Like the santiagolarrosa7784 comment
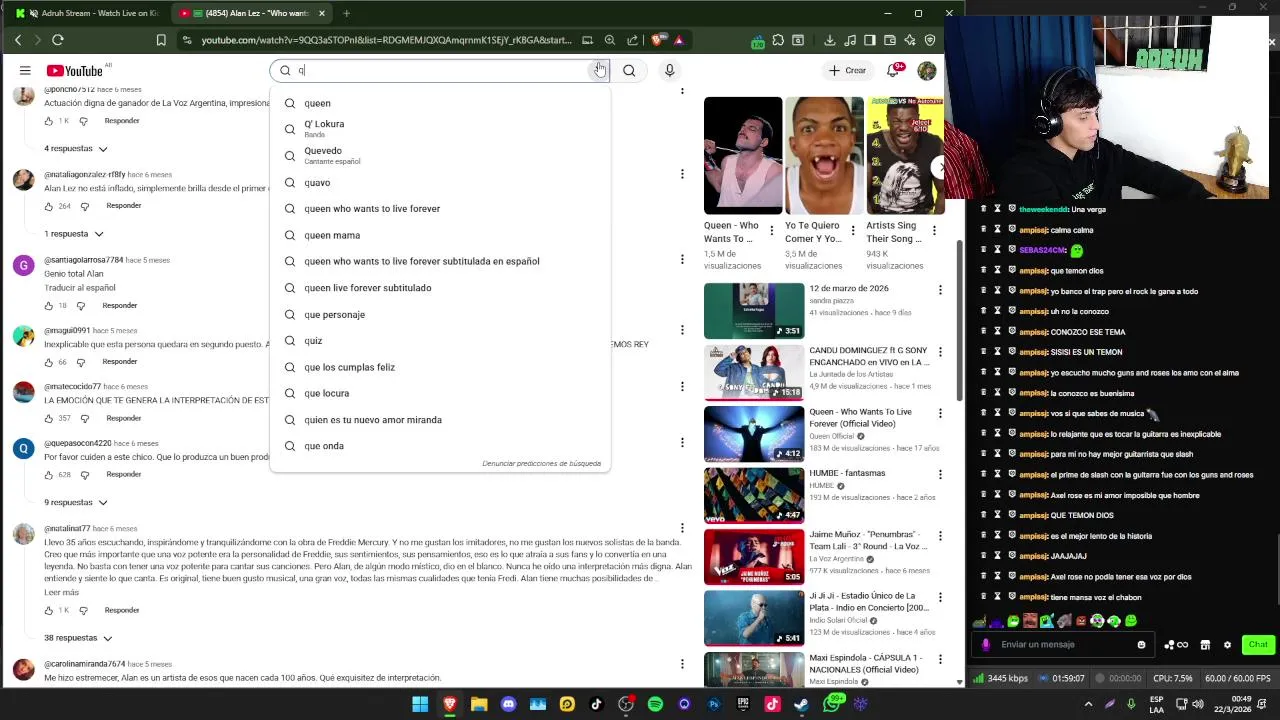The image size is (1280, 720). coord(48,306)
